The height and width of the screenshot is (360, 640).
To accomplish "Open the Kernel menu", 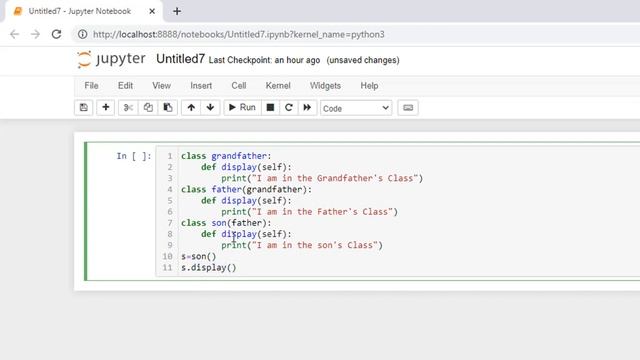I will point(278,86).
